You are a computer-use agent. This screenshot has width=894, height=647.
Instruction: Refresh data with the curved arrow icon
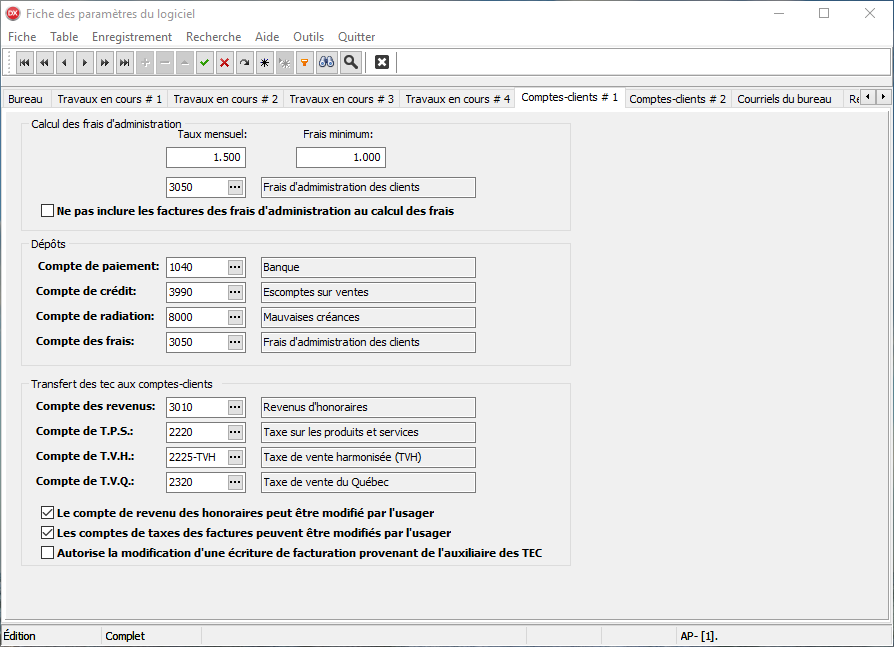coord(245,63)
